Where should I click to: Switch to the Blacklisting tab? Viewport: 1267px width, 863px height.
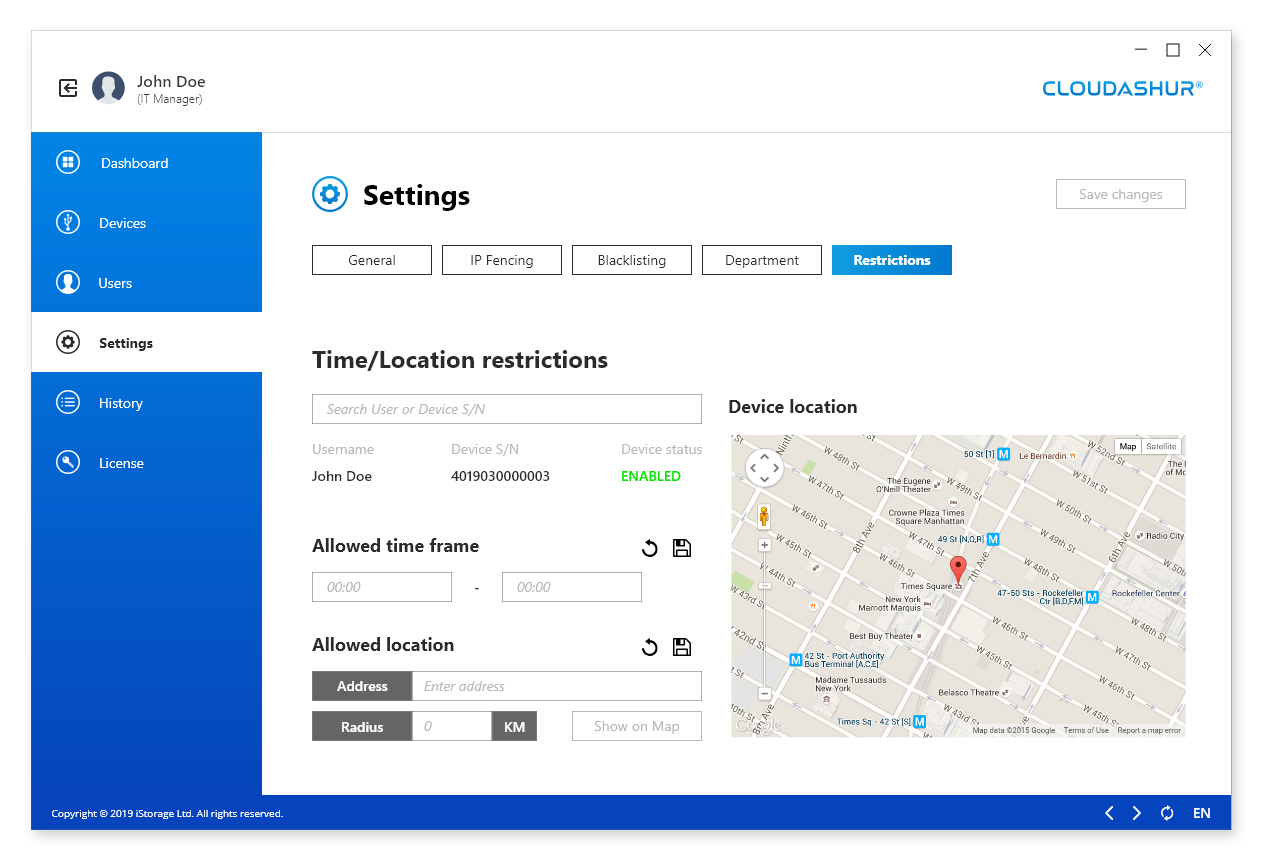[632, 260]
